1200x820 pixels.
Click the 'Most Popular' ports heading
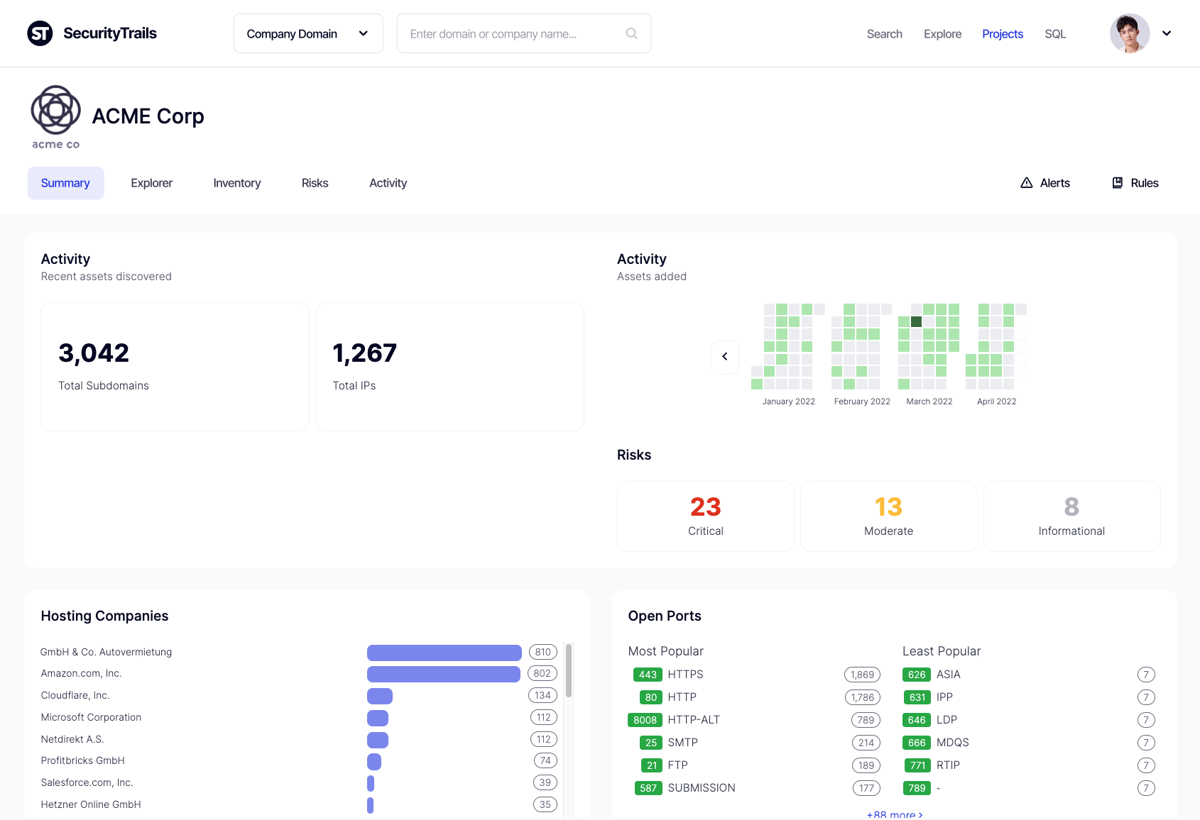(x=666, y=651)
